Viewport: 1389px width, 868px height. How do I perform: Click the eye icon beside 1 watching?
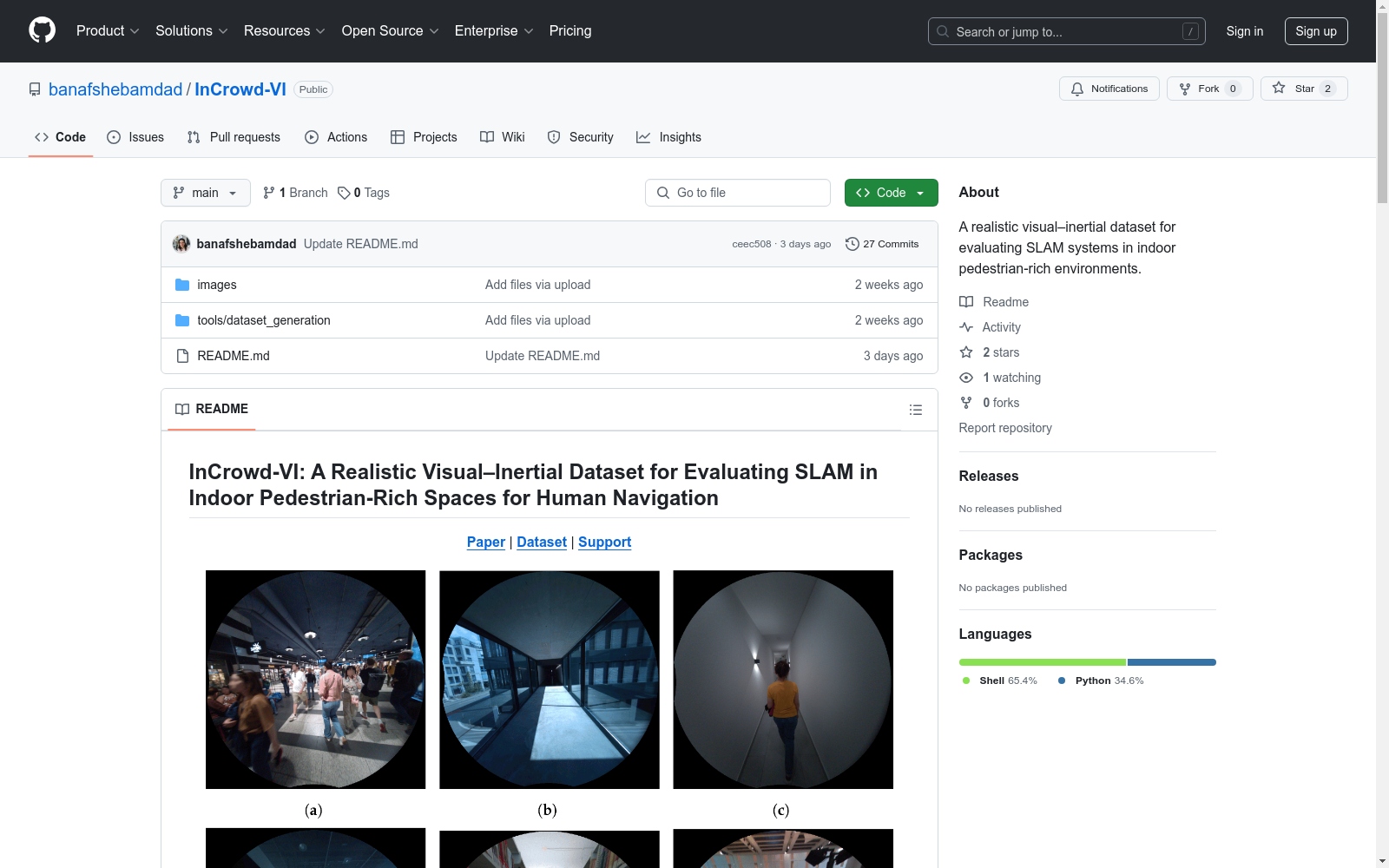coord(966,378)
